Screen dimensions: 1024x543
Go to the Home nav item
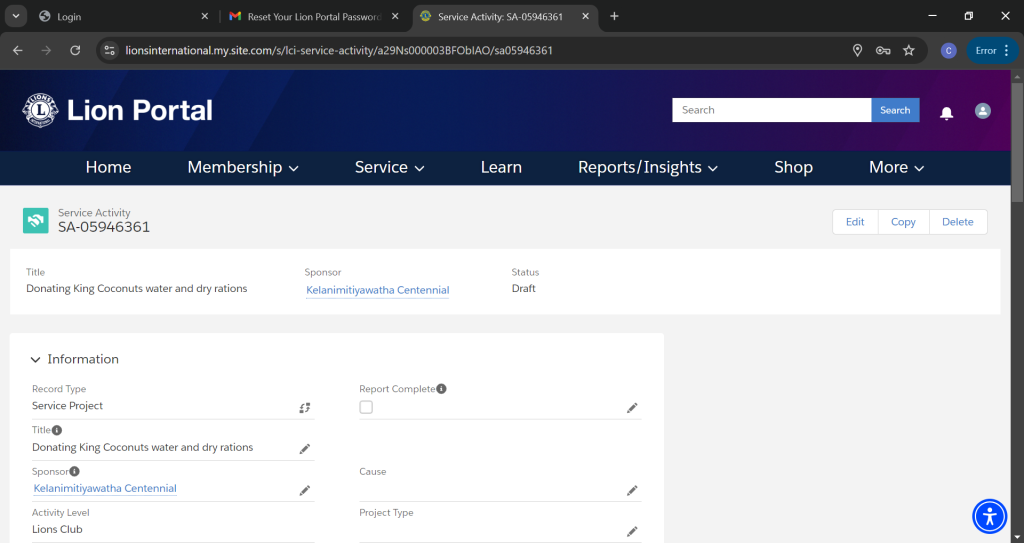108,167
